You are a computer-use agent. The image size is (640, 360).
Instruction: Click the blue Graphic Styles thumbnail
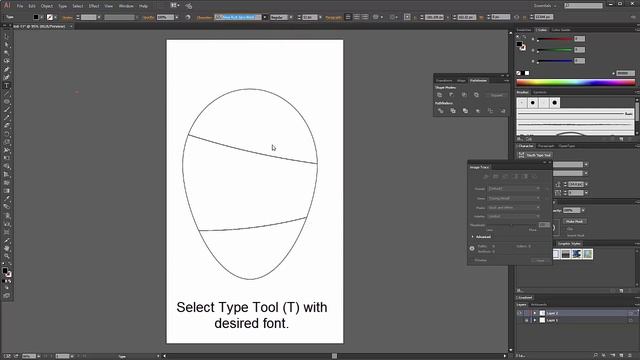pyautogui.click(x=576, y=254)
